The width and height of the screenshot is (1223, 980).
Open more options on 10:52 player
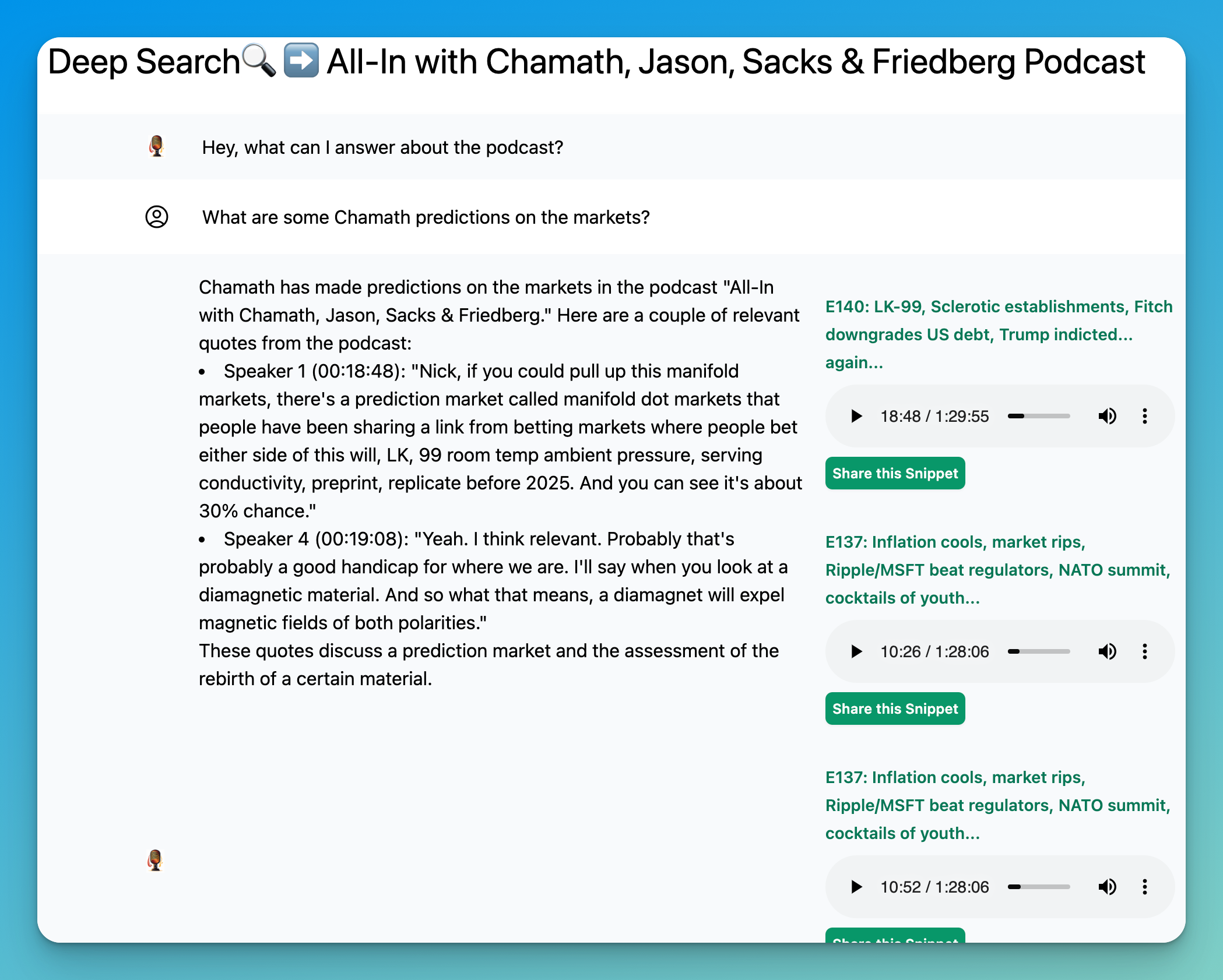1145,887
